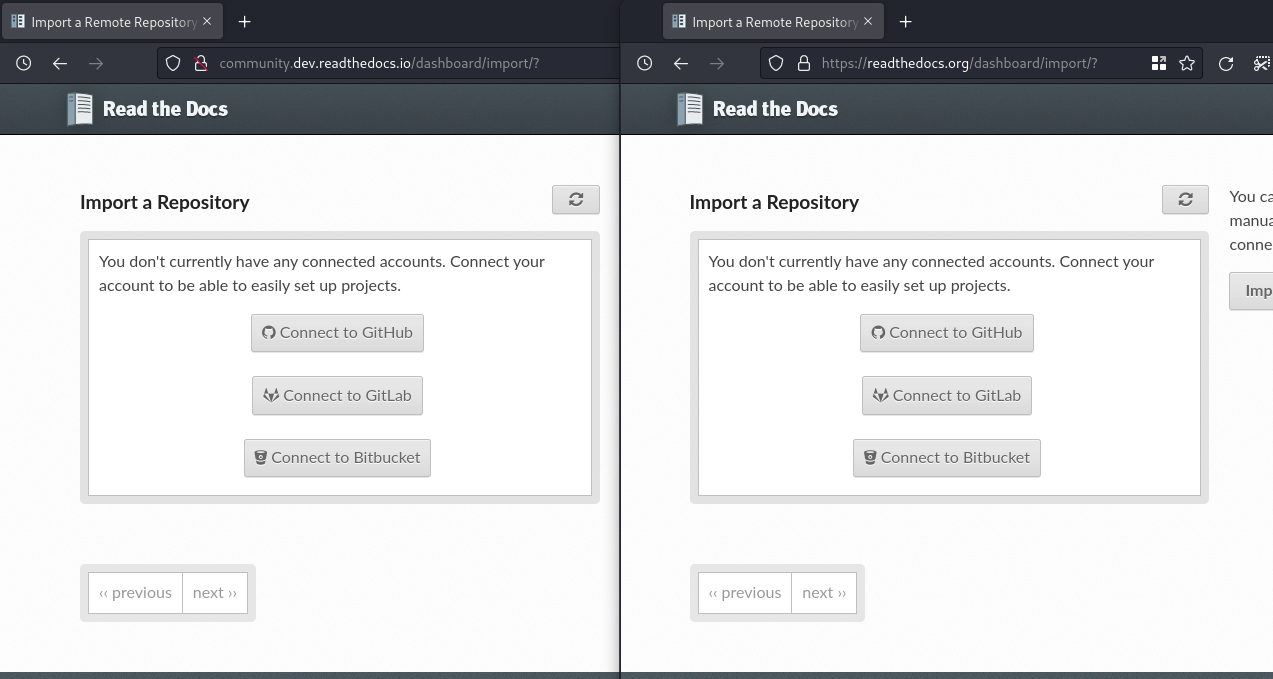Click screenshot scissors icon in right browser toolbar
Viewport: 1273px width, 679px height.
1261,63
